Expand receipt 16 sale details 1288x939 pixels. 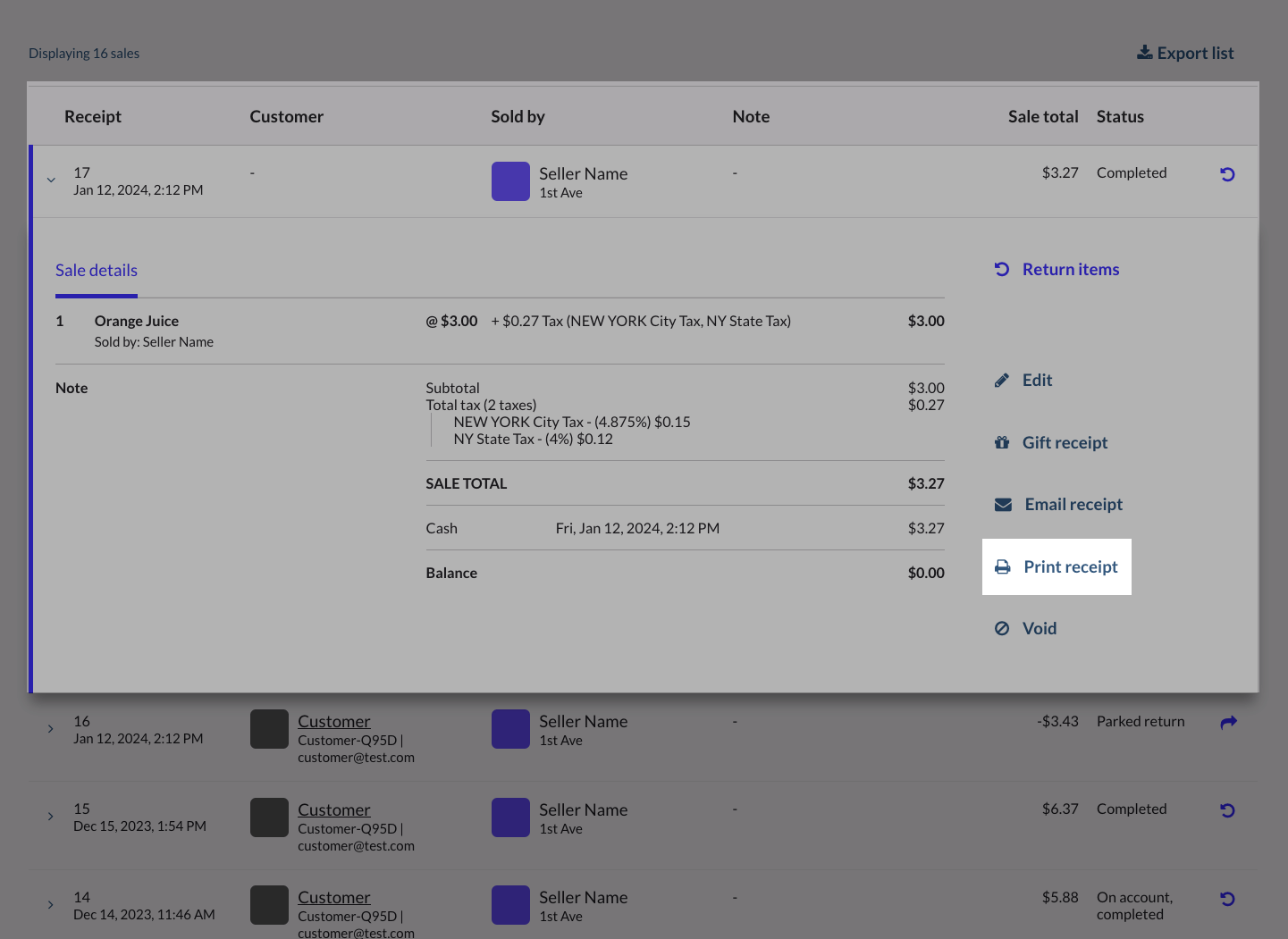click(x=51, y=729)
